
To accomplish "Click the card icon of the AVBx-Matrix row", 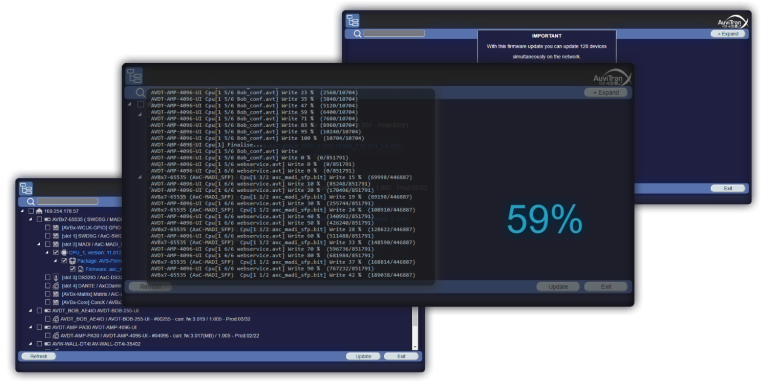I will (x=56, y=294).
